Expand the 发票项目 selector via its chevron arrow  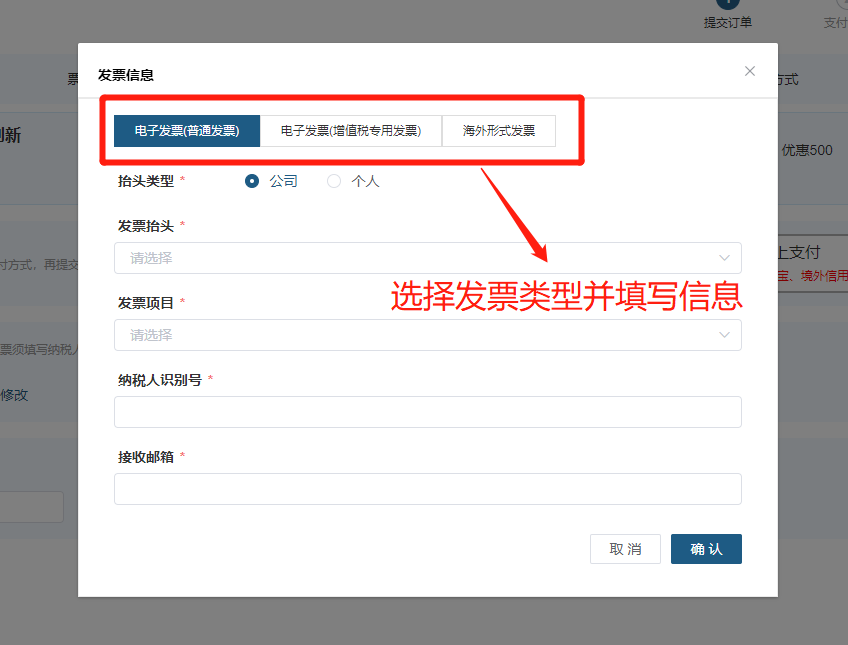tap(724, 335)
